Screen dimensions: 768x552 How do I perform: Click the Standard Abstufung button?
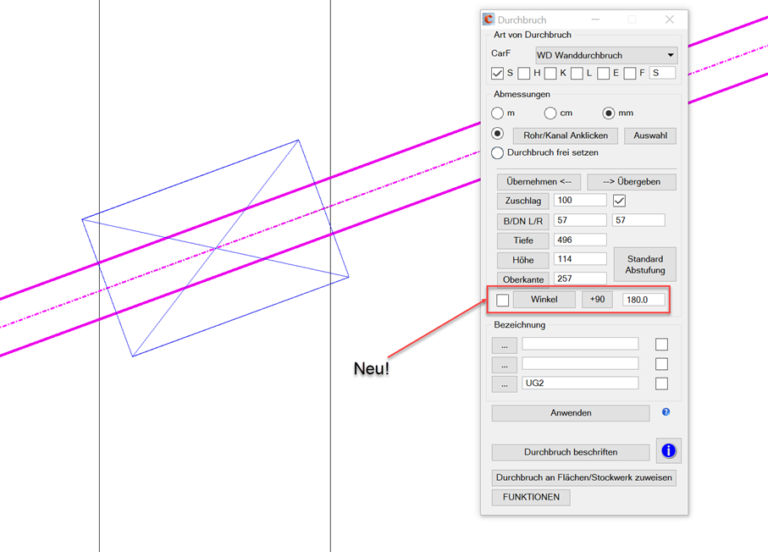[645, 264]
